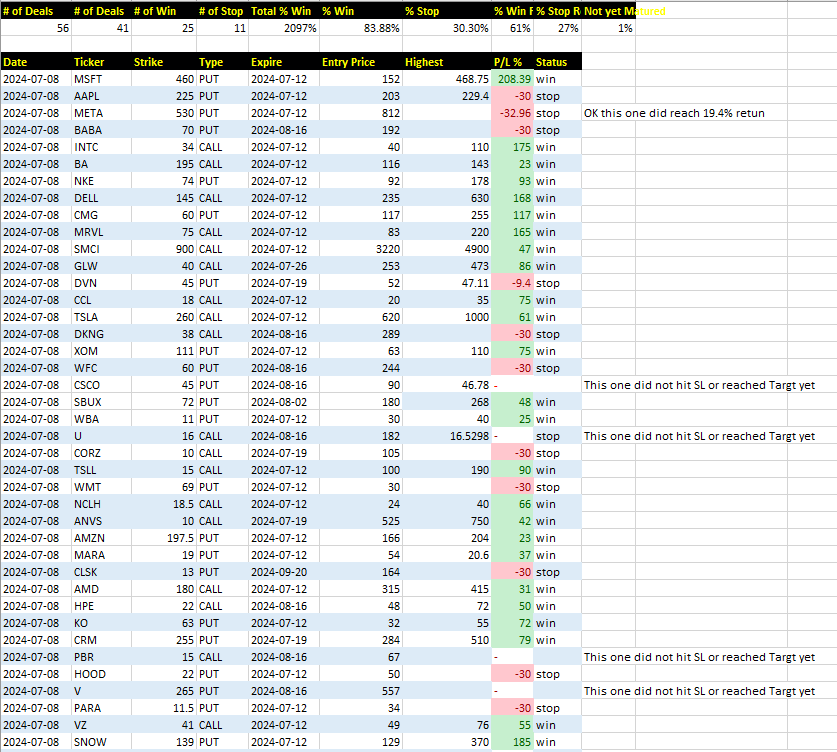Select the DKNG ticker cell
The width and height of the screenshot is (837, 752).
(x=101, y=334)
